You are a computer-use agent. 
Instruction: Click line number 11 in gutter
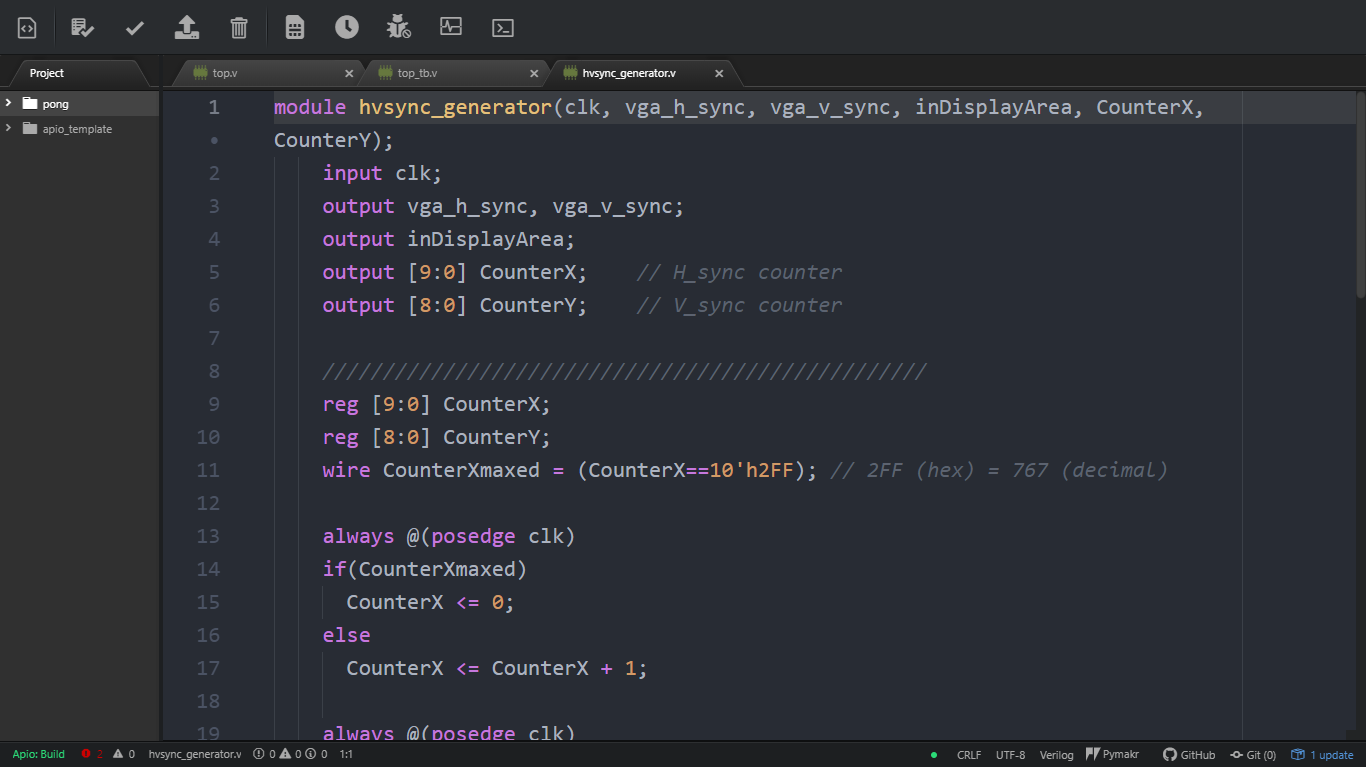[x=208, y=470]
